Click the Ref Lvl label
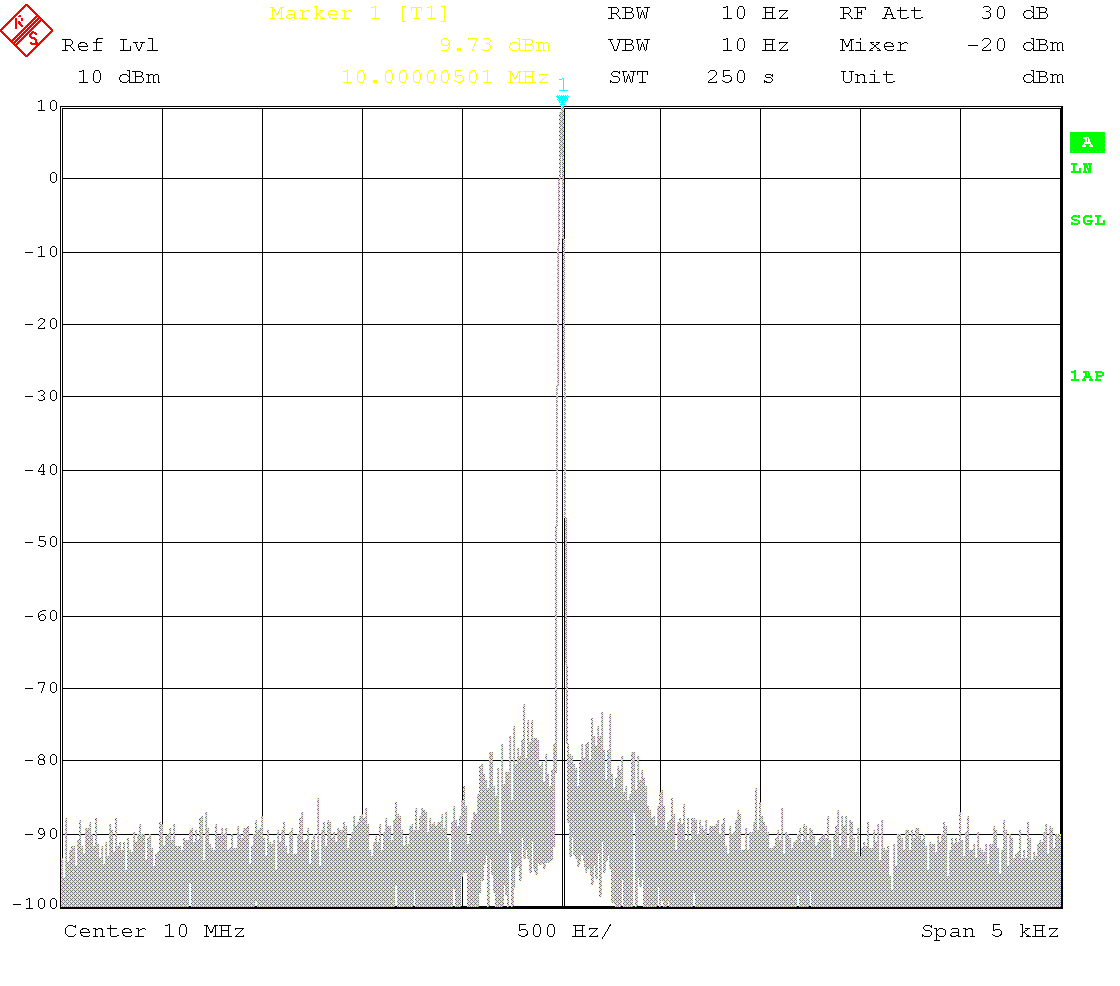This screenshot has width=1120, height=986. (109, 45)
